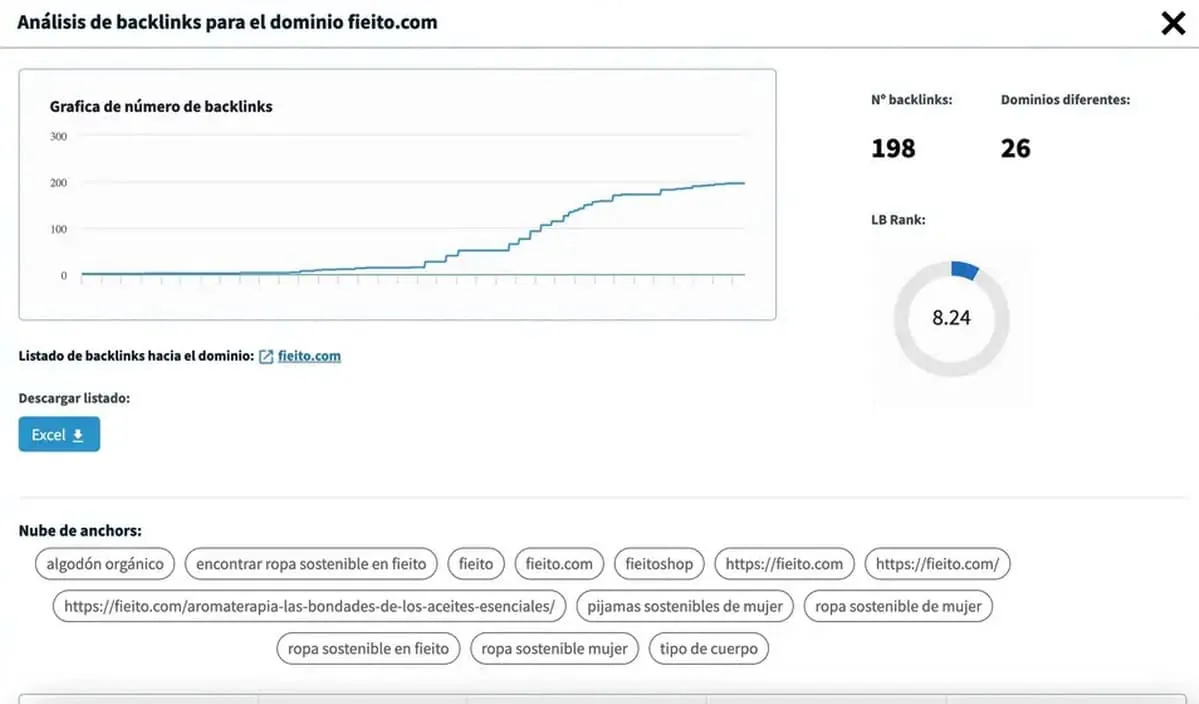Click the 'fieito.com' anchor tag
Screen dimensions: 1199x704
[559, 564]
